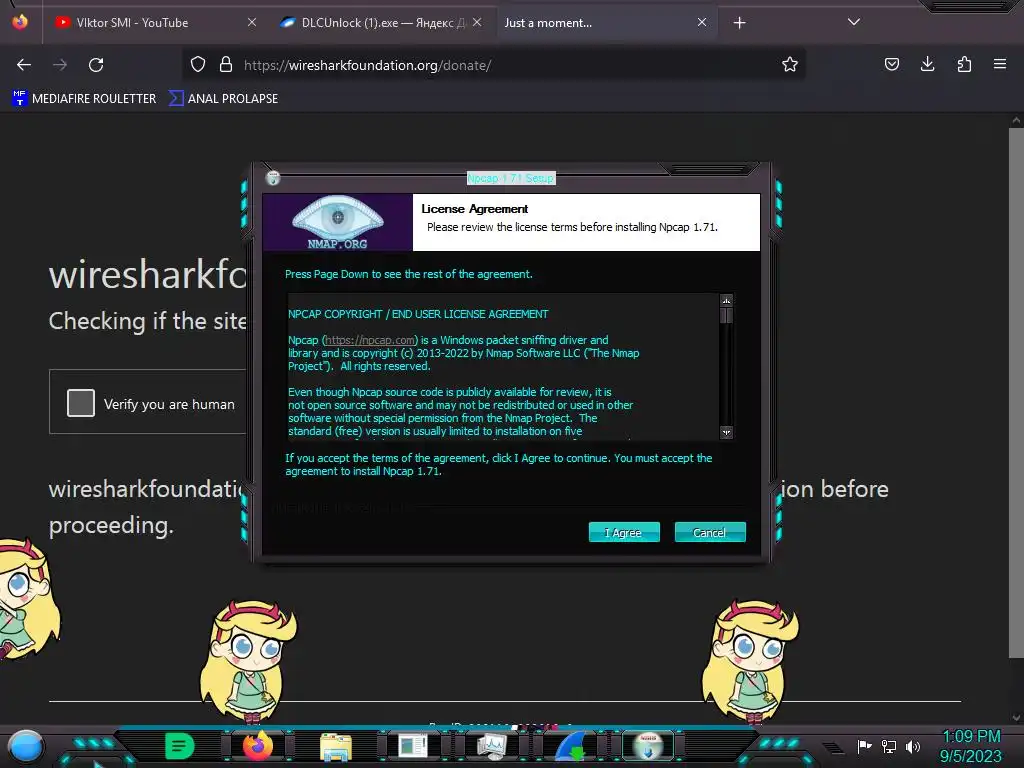The width and height of the screenshot is (1024, 768).
Task: Open the Start orb
Action: pos(25,746)
